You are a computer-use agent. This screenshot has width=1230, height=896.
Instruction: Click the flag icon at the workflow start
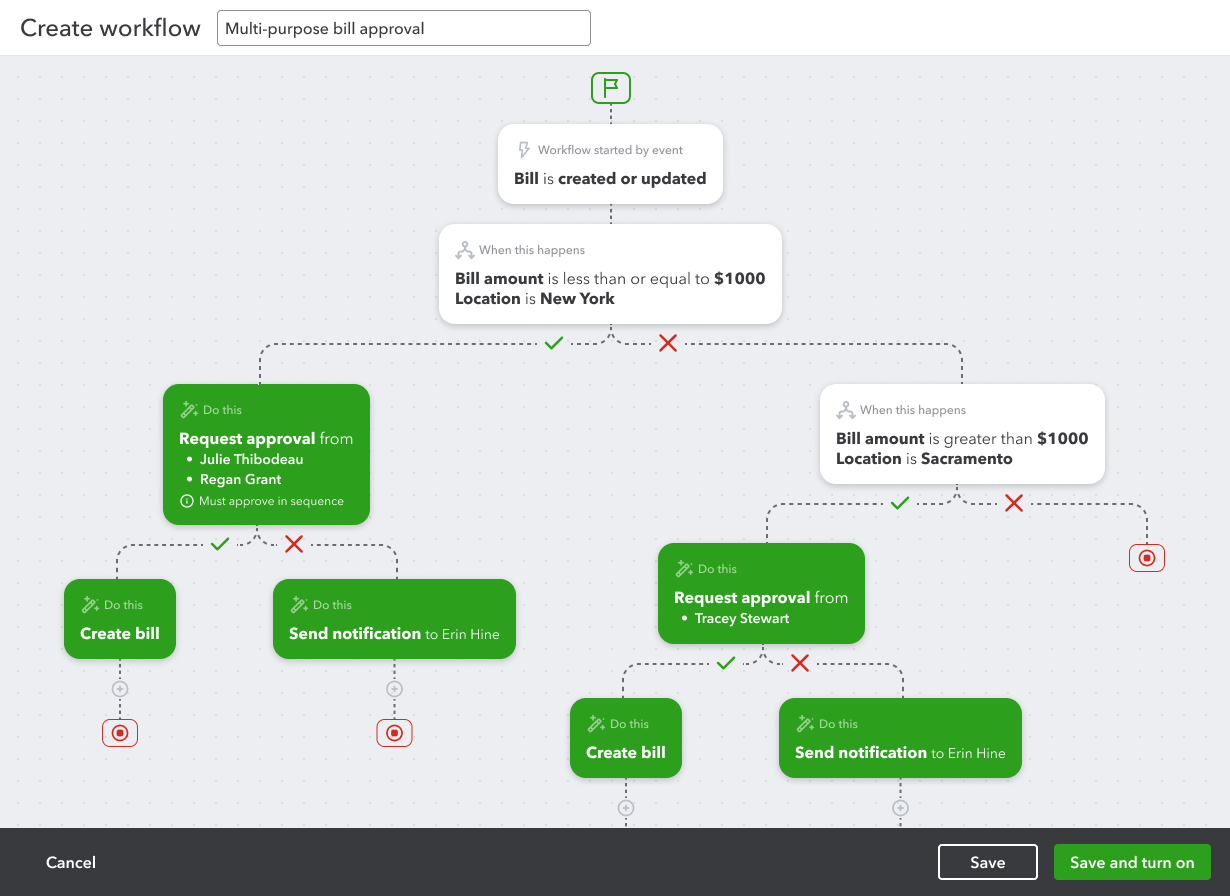(x=610, y=88)
